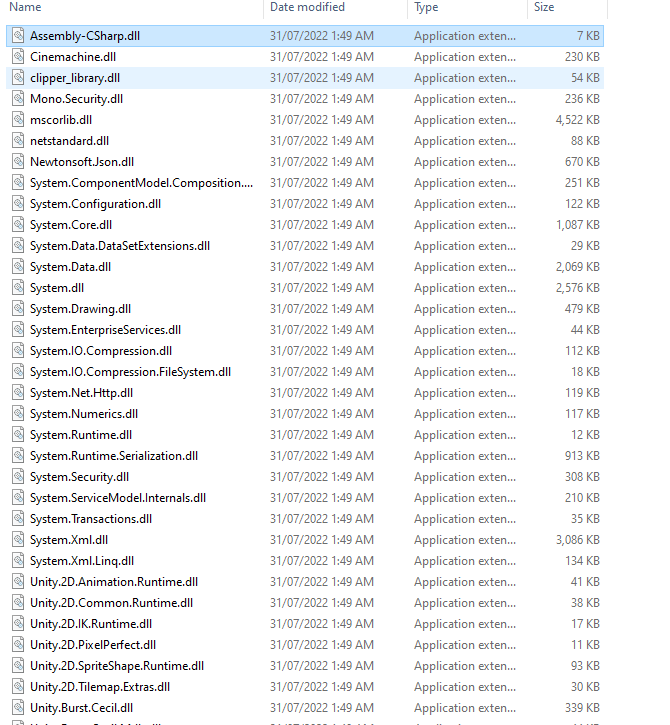Click the 2,069 KB size of System.Data.dll

[x=578, y=267]
